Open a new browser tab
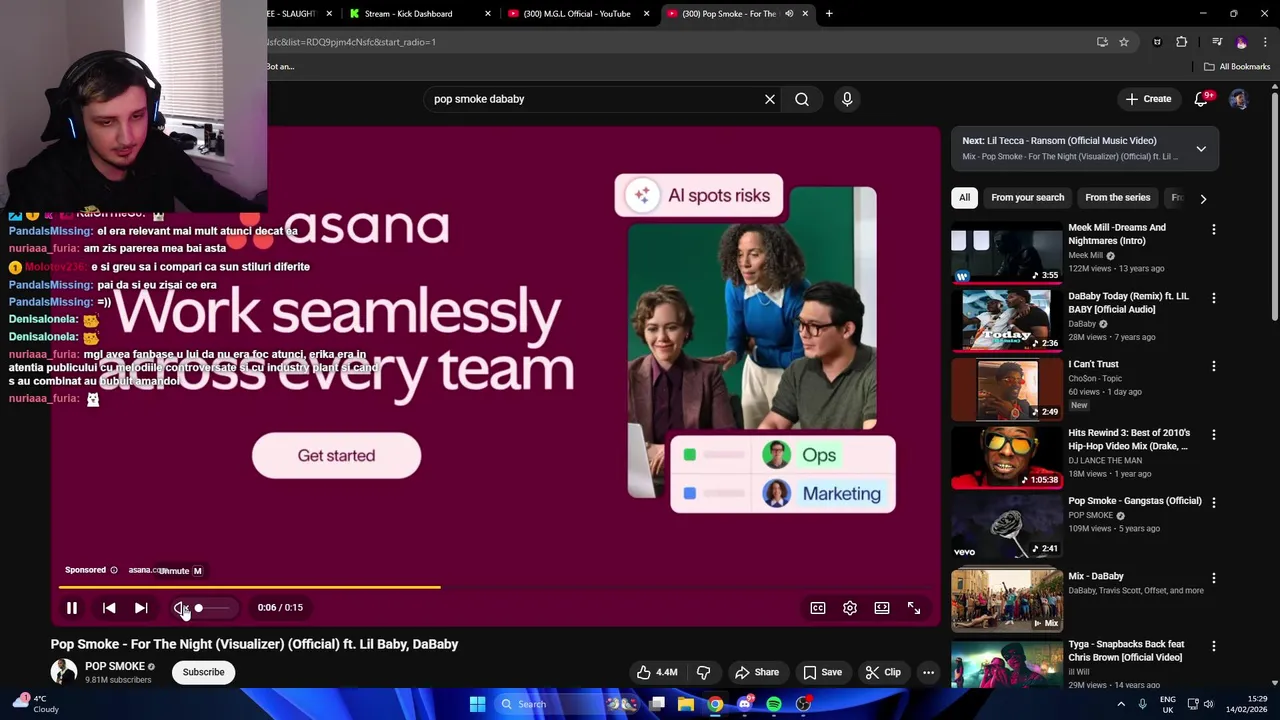Screen dimensions: 1280x720 [x=829, y=14]
